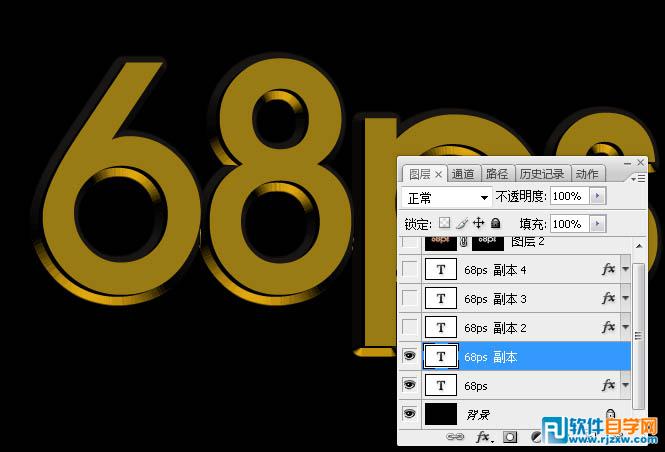Click the fx icon on 68ps 副本 3 layer
This screenshot has width=665, height=452.
[608, 298]
